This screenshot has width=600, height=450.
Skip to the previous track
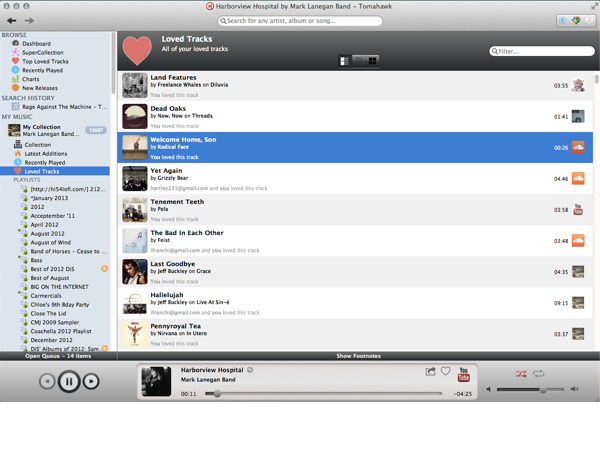click(x=47, y=382)
